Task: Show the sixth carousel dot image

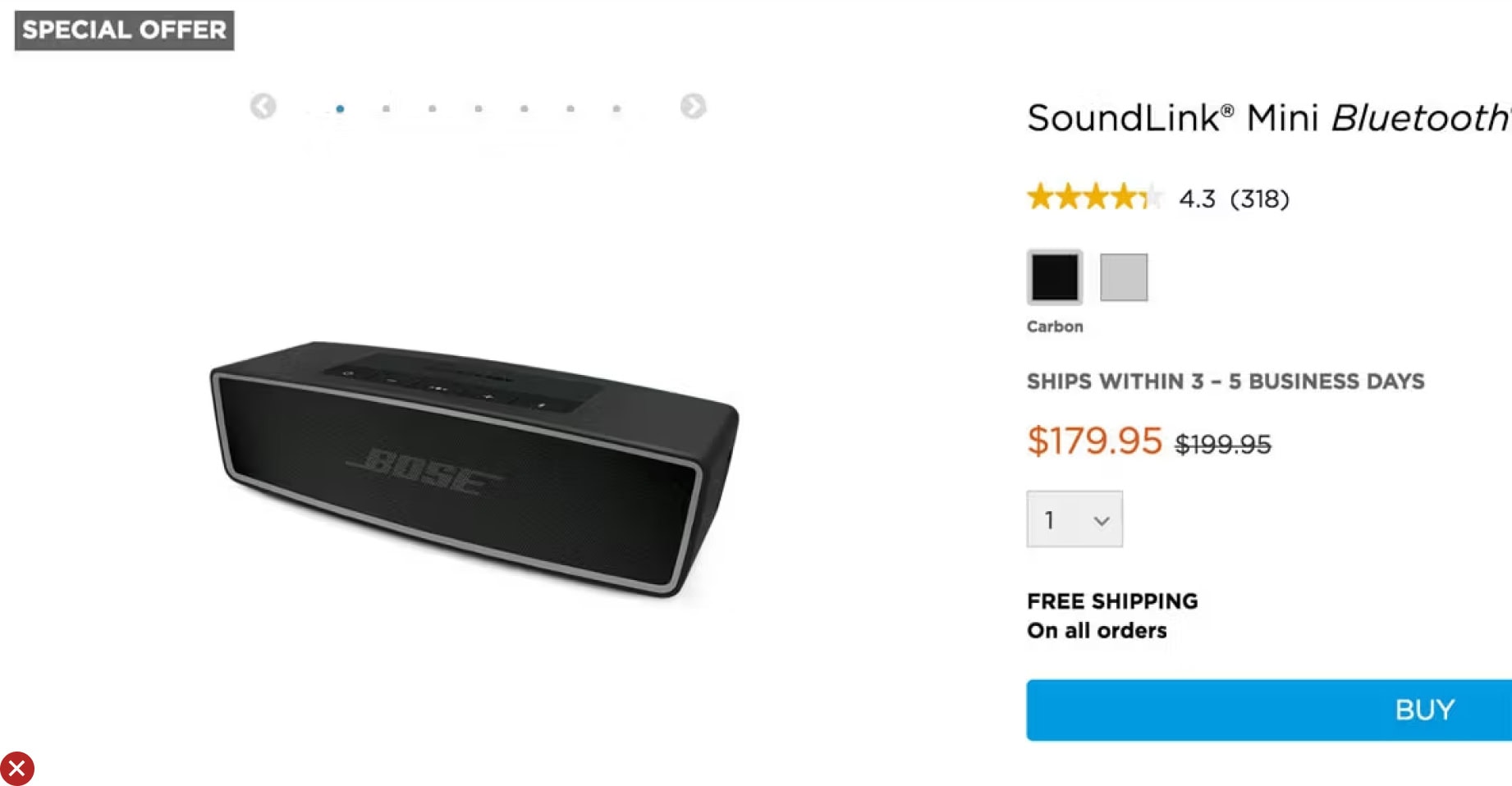Action: click(570, 108)
